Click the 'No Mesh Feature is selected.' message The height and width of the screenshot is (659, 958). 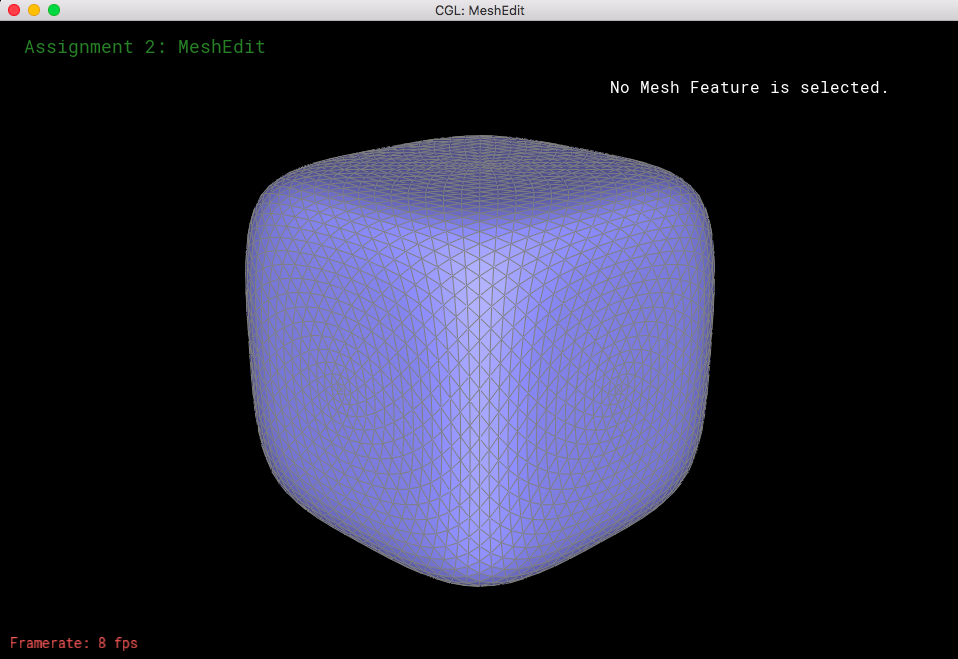point(749,87)
